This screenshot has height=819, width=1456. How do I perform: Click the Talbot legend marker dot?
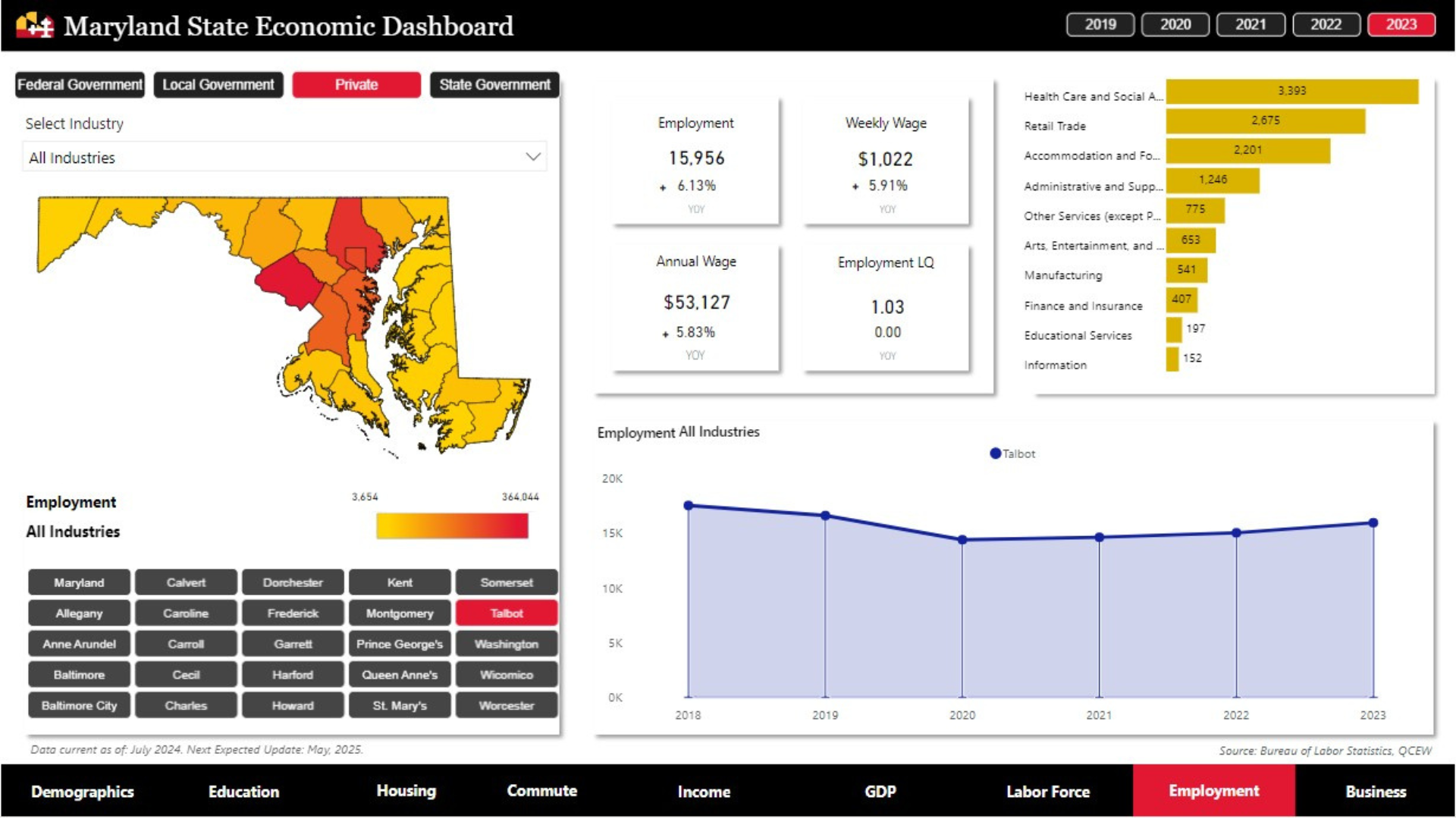coord(995,453)
